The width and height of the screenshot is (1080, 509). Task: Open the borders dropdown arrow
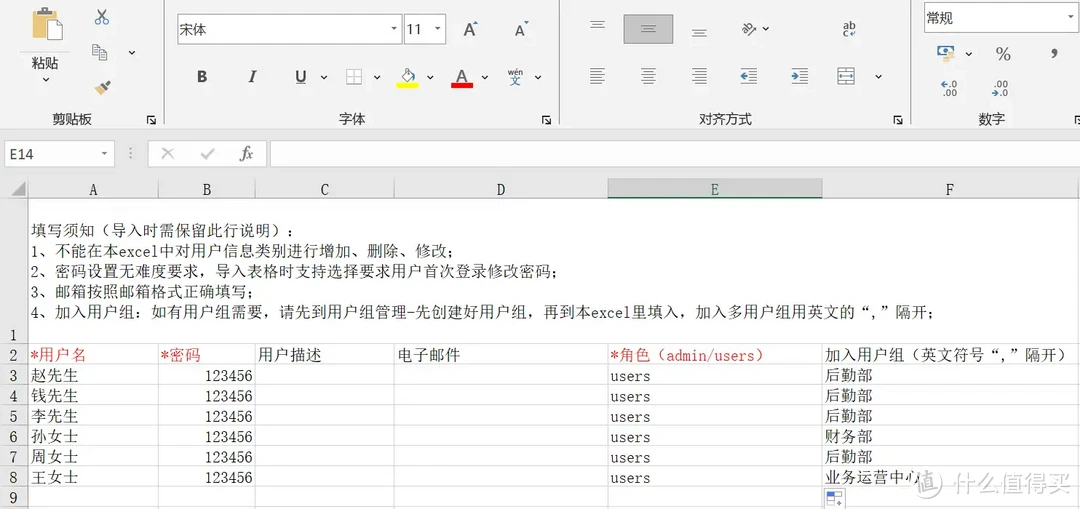coord(377,77)
